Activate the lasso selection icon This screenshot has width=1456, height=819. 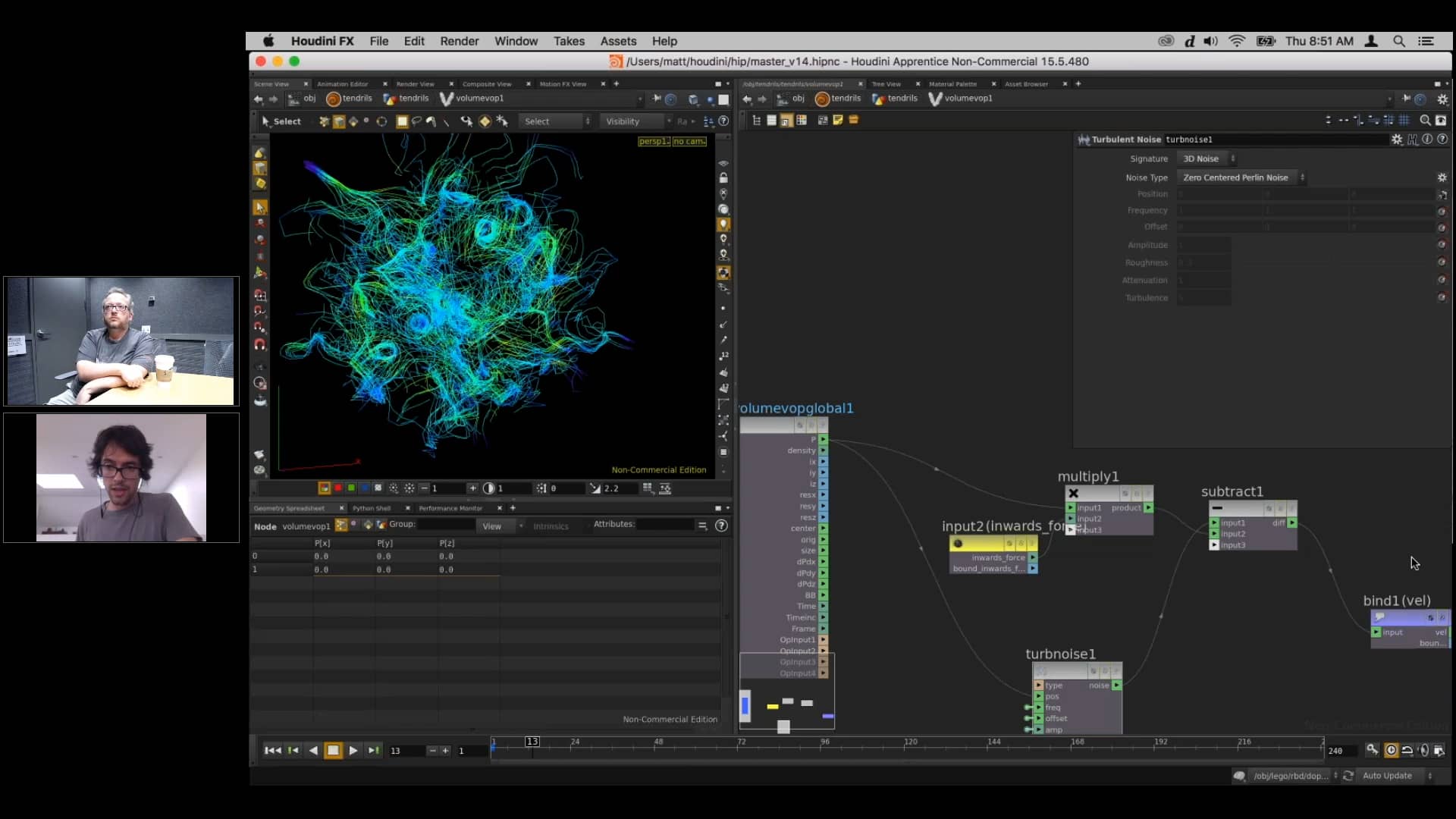pyautogui.click(x=416, y=121)
